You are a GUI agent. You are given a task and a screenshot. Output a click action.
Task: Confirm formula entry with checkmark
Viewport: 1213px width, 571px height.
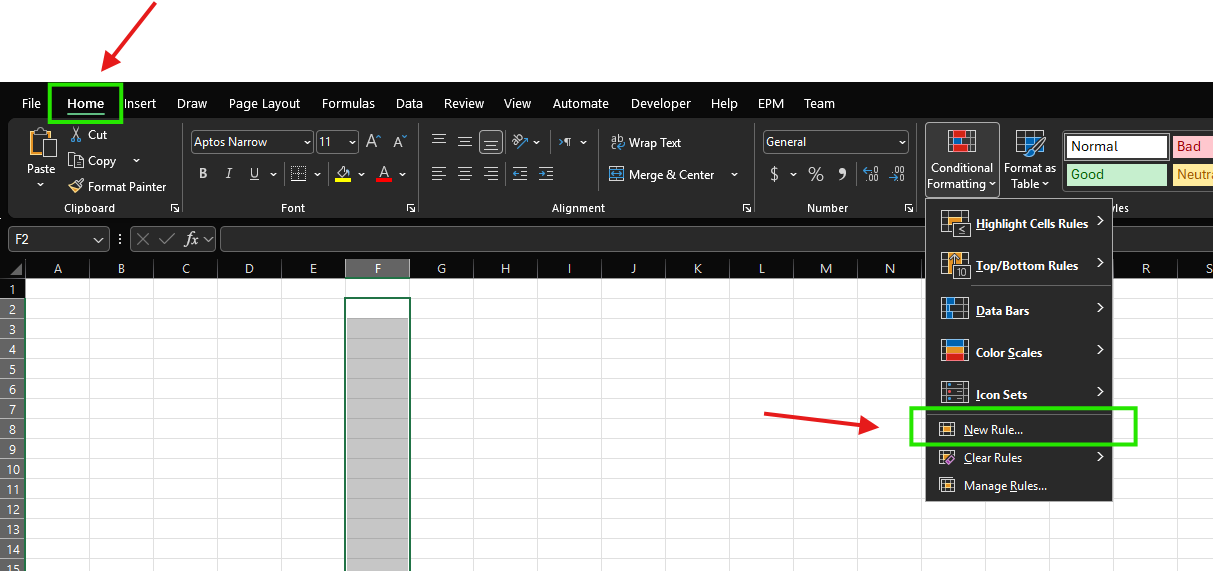(167, 239)
